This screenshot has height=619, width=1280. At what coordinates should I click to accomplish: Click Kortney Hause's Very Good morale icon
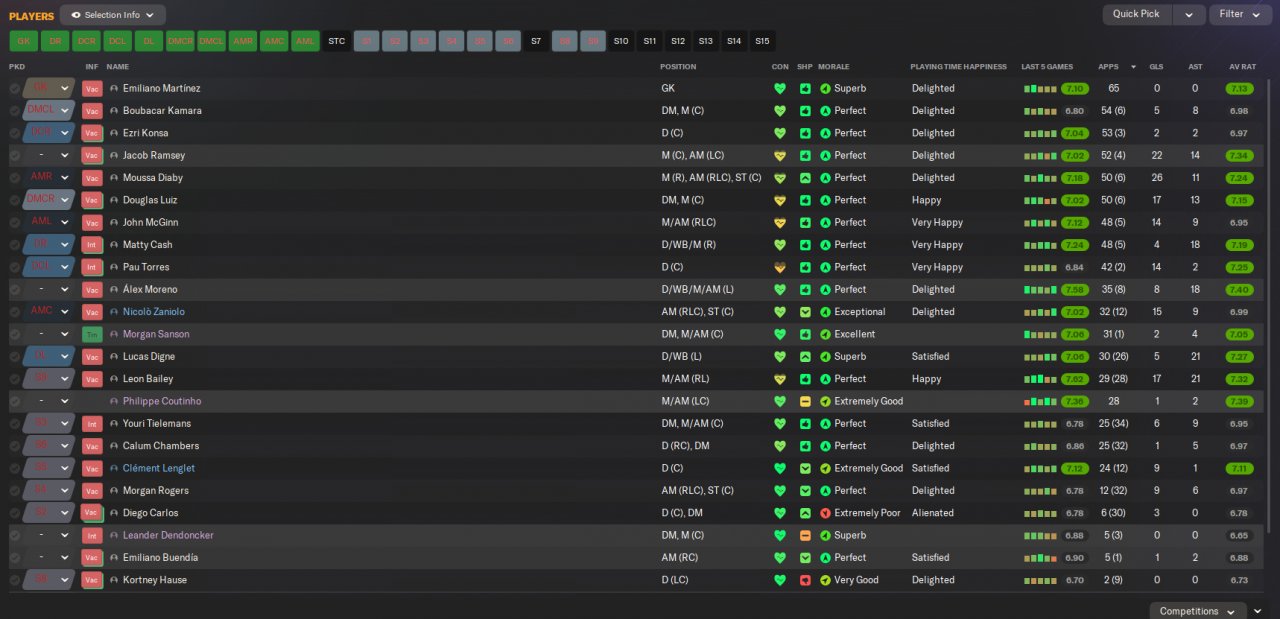(x=825, y=580)
